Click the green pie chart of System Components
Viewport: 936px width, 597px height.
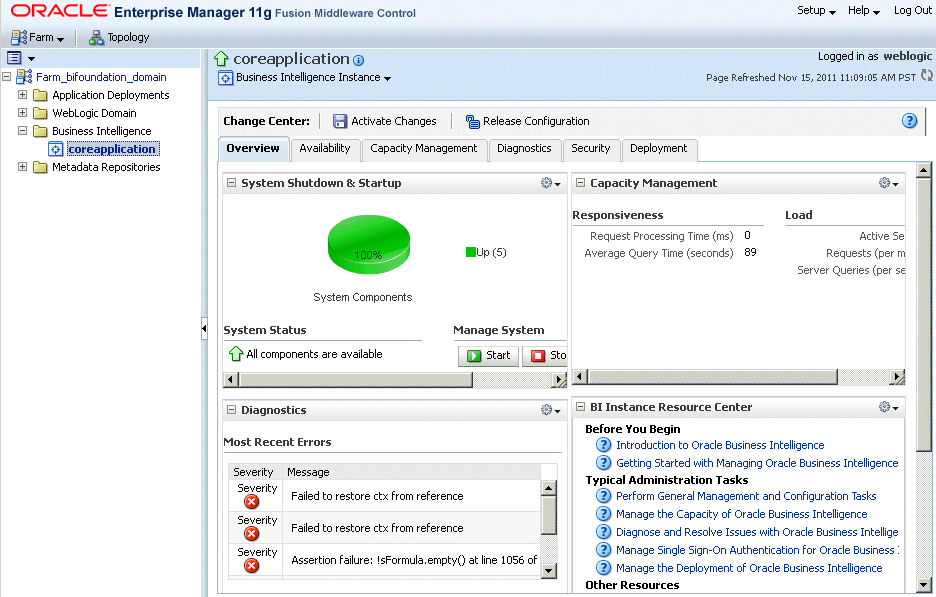coord(368,245)
